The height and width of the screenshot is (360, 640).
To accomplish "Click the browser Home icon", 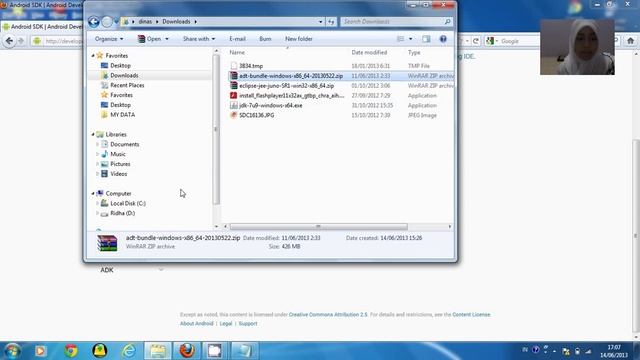I will click(630, 41).
